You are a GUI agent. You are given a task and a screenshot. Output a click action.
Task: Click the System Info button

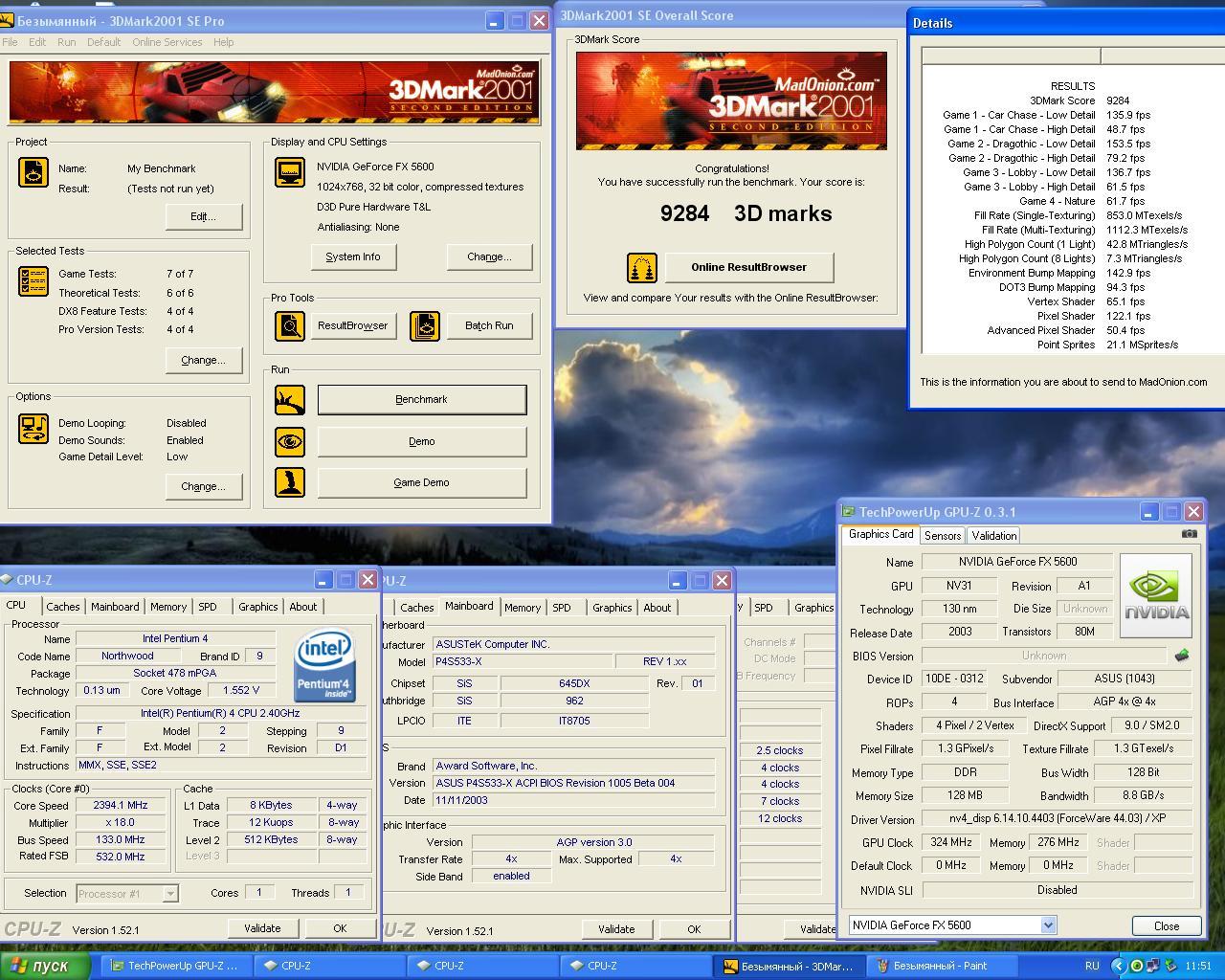pos(353,256)
